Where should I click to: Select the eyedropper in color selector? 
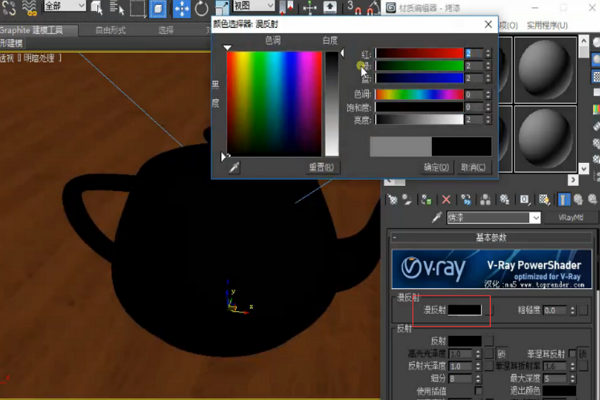234,167
